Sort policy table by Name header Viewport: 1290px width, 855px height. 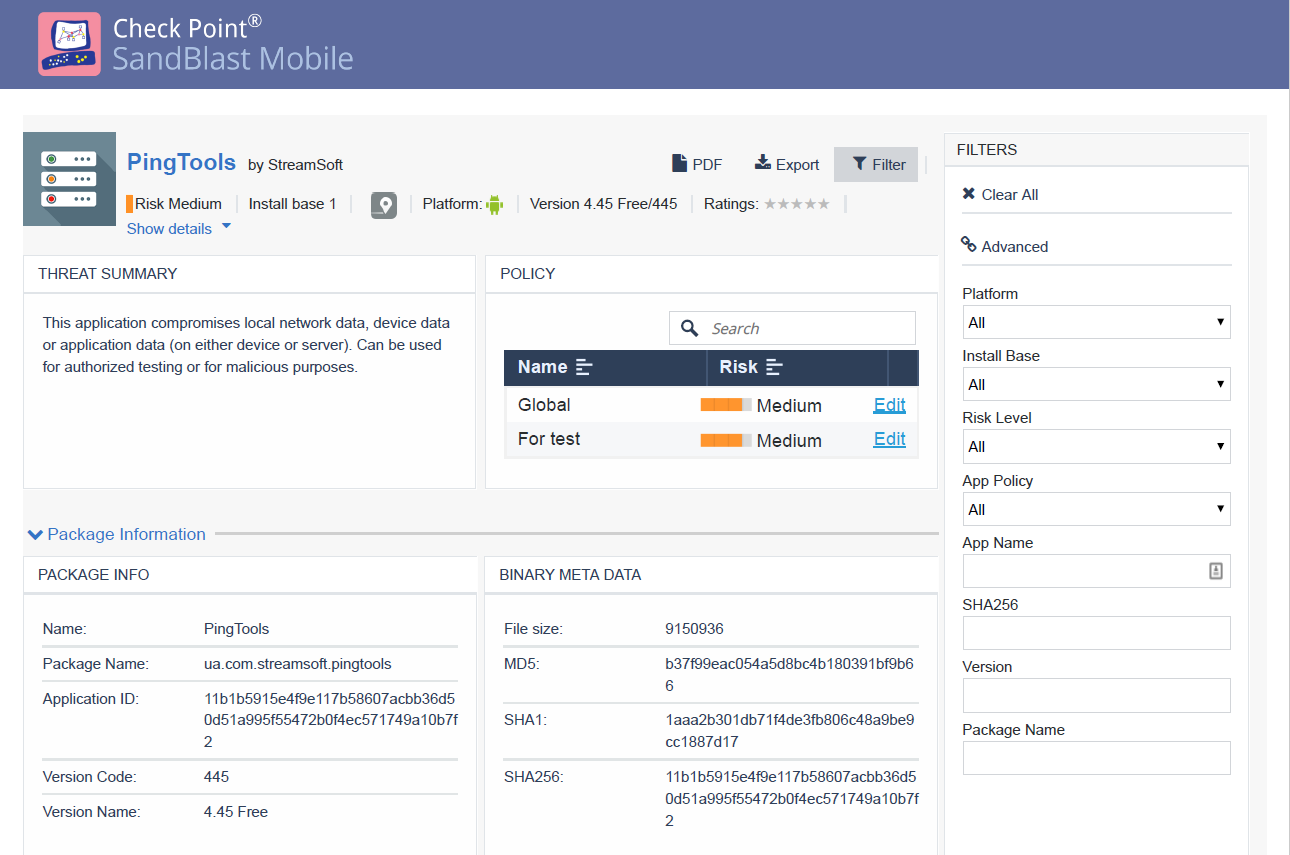click(x=605, y=368)
